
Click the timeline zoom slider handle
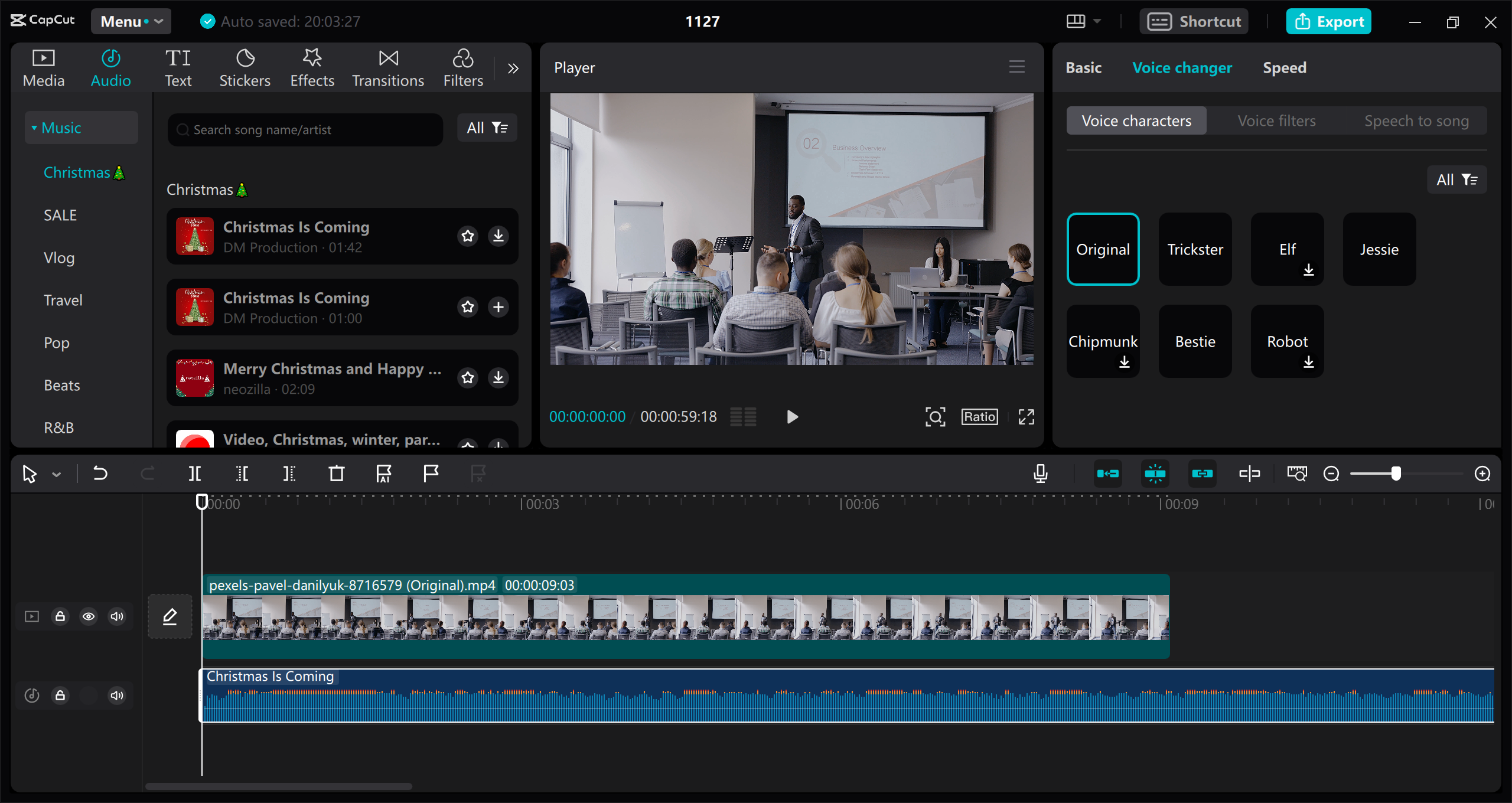point(1396,474)
